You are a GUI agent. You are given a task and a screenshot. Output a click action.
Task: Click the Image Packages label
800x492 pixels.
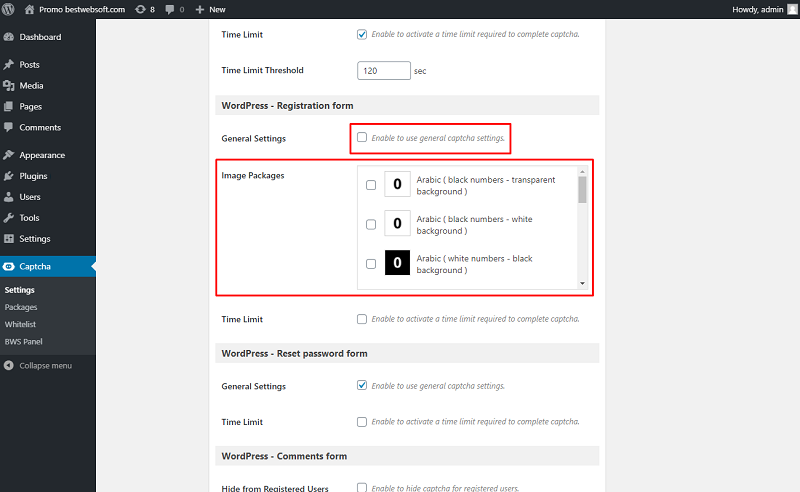tap(253, 176)
